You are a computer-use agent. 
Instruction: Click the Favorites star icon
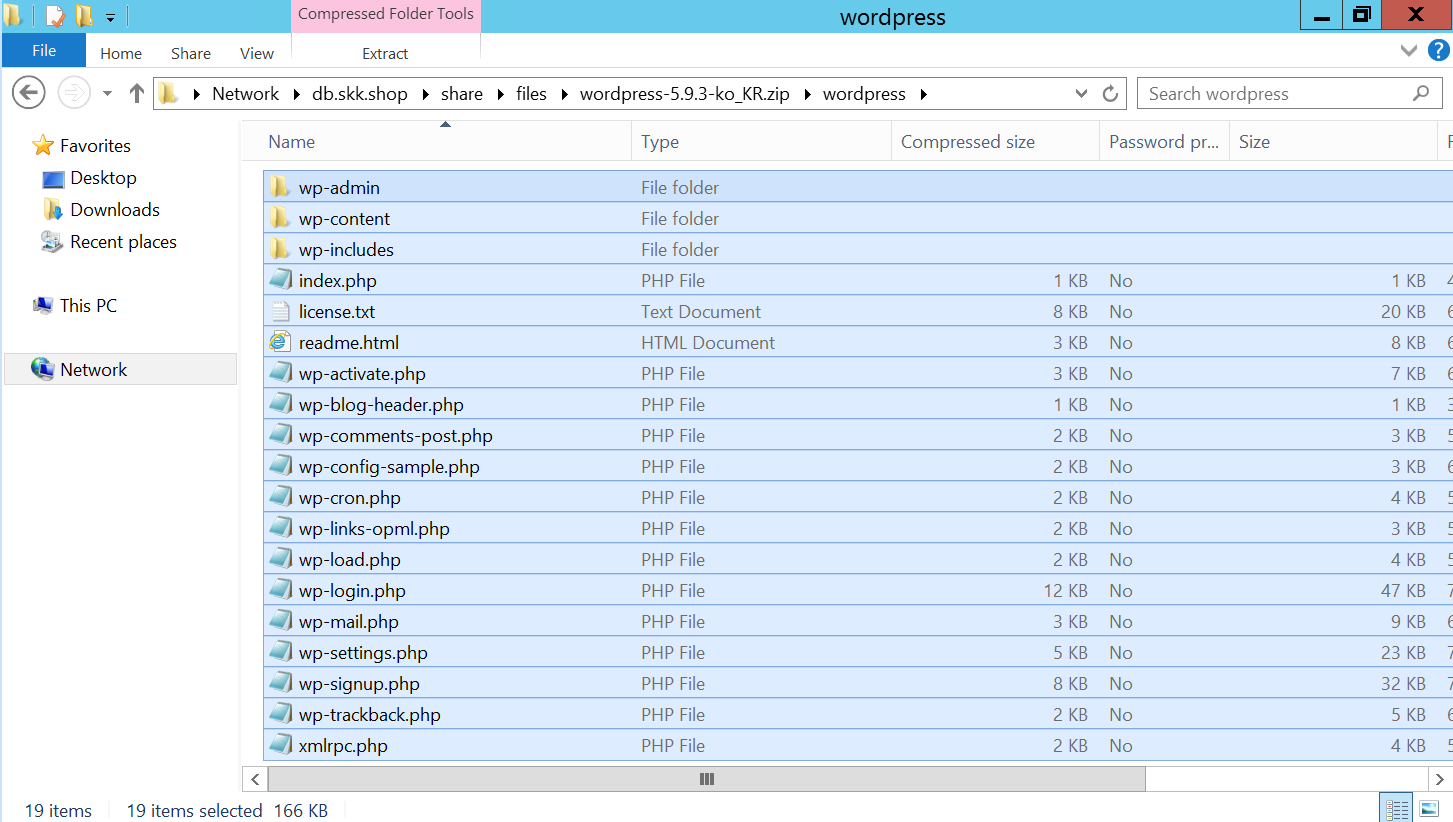[x=43, y=146]
